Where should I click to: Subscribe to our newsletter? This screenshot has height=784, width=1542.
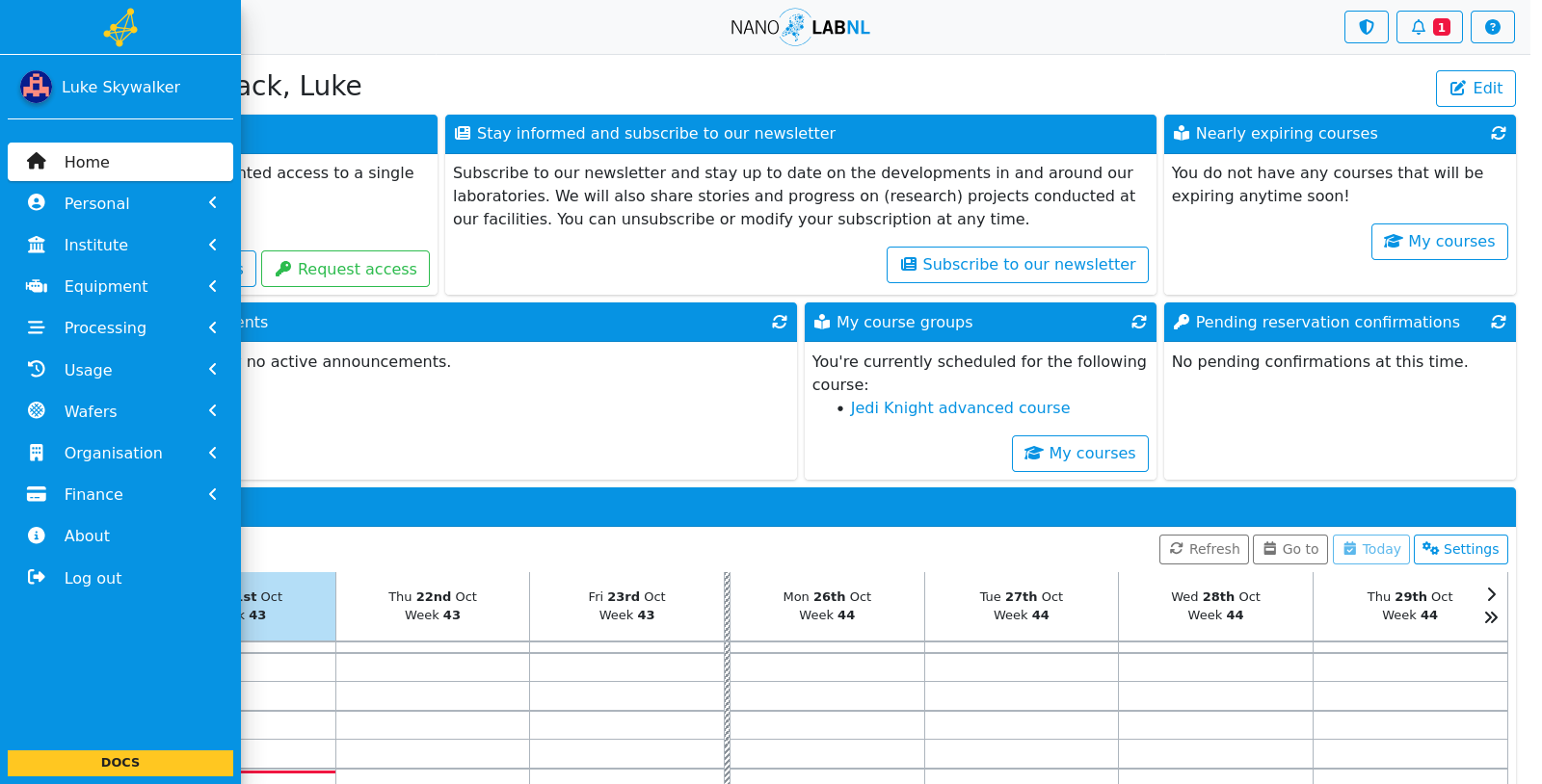pyautogui.click(x=1017, y=265)
